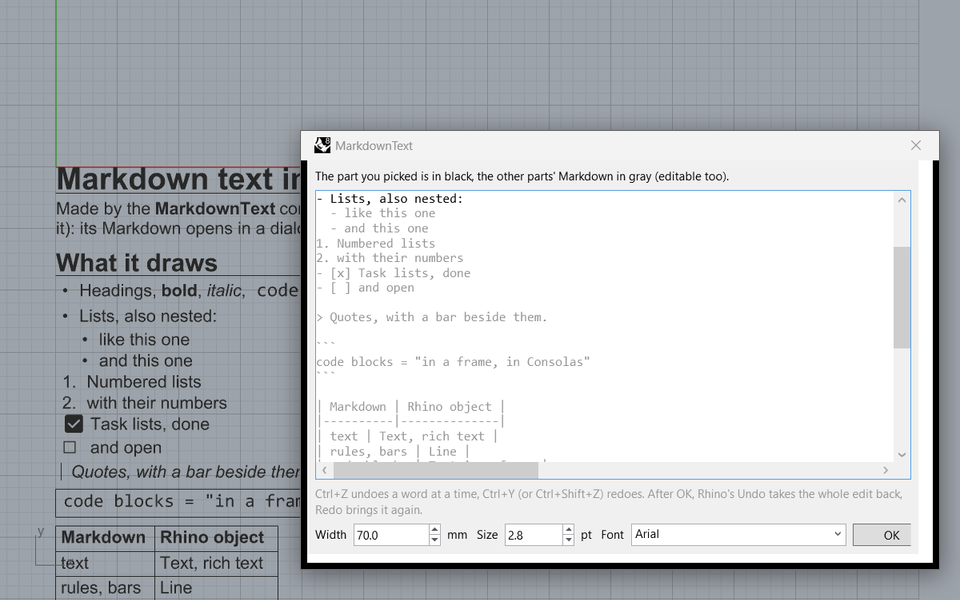Image resolution: width=960 pixels, height=600 pixels.
Task: Click the horizontal scroll left arrow
Action: click(324, 470)
